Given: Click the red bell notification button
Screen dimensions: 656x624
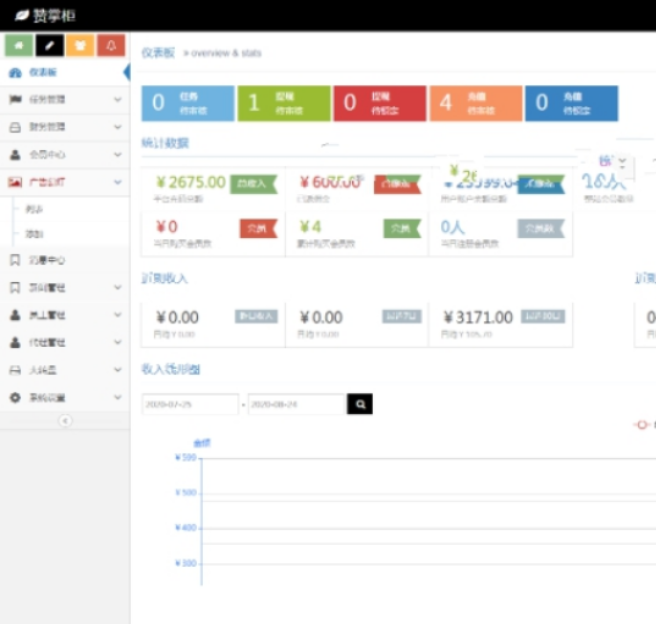Looking at the screenshot, I should coord(111,45).
